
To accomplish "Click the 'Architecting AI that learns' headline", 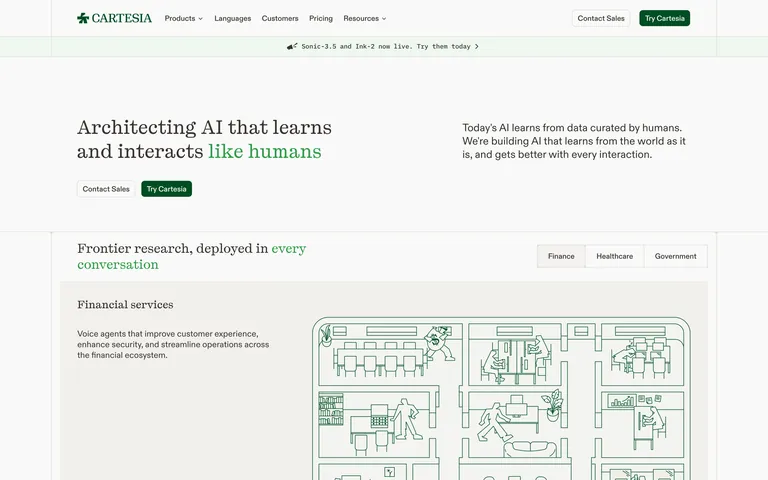I will click(204, 140).
